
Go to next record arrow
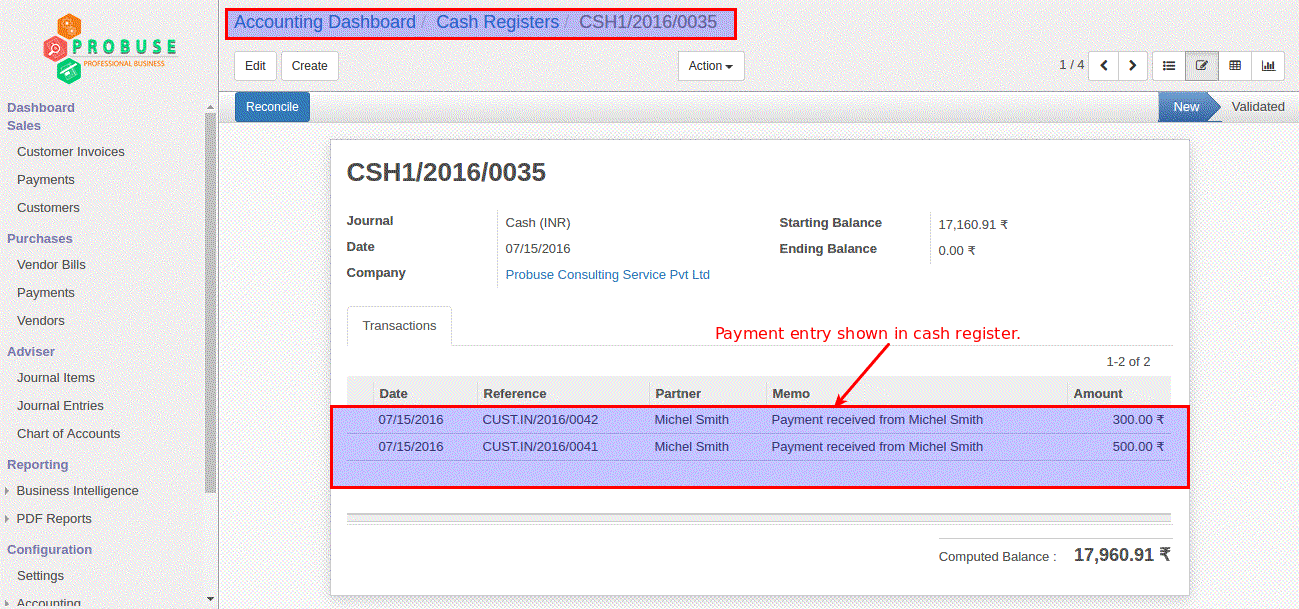coord(1132,66)
